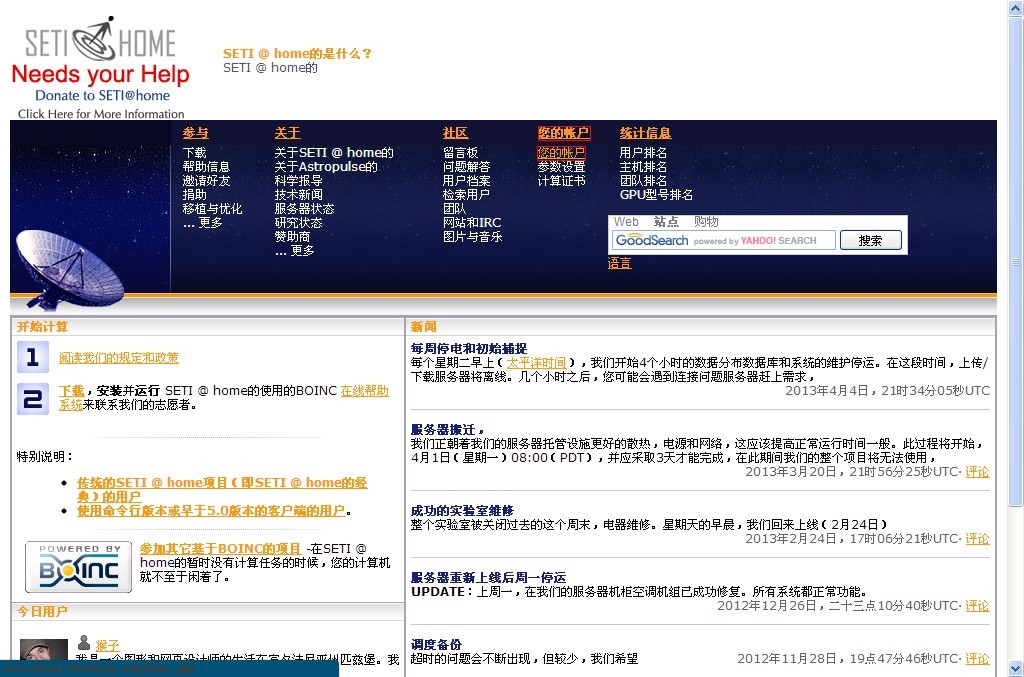Click the user icon beside 猴子
The width and height of the screenshot is (1024, 677).
84,643
